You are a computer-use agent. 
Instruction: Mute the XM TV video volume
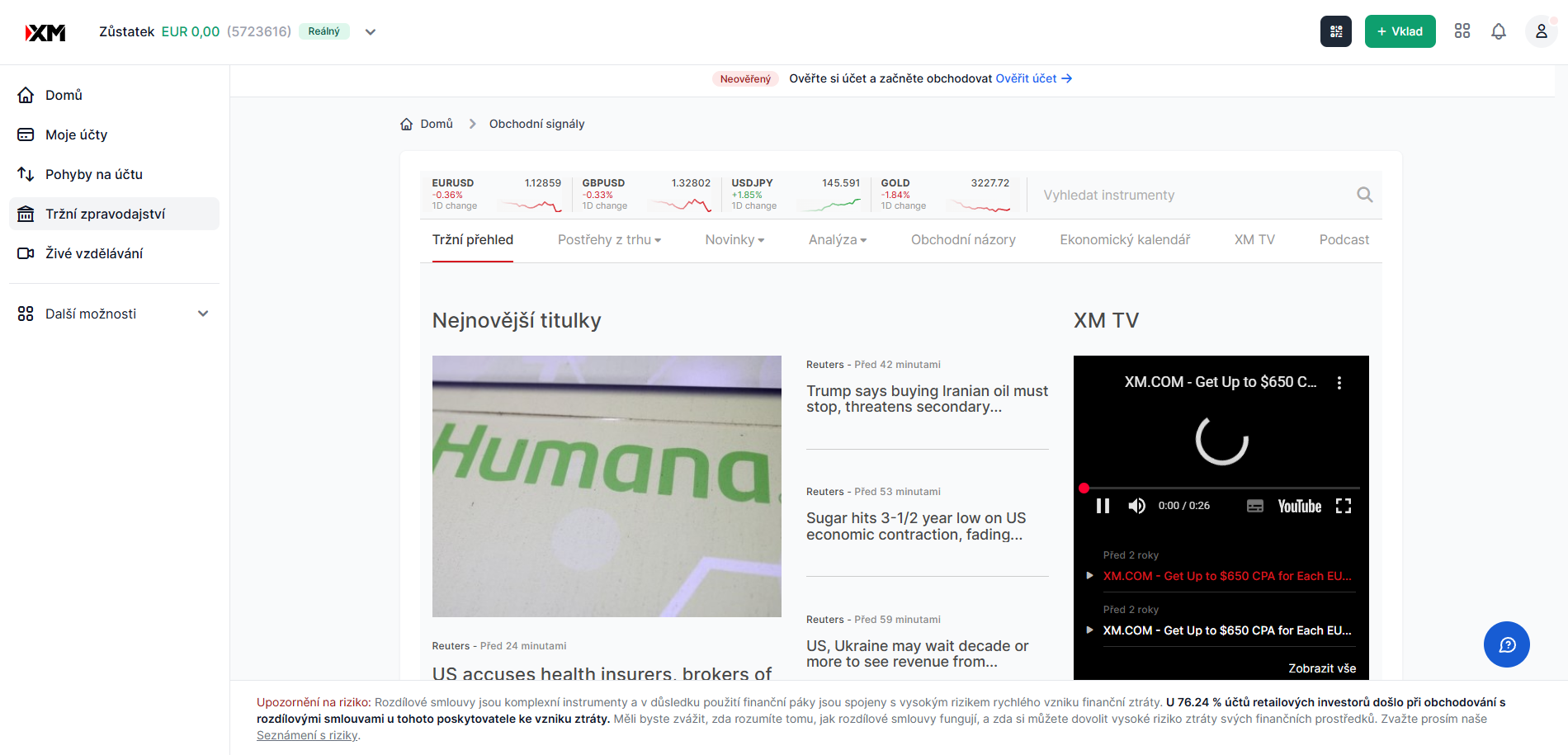(1137, 506)
